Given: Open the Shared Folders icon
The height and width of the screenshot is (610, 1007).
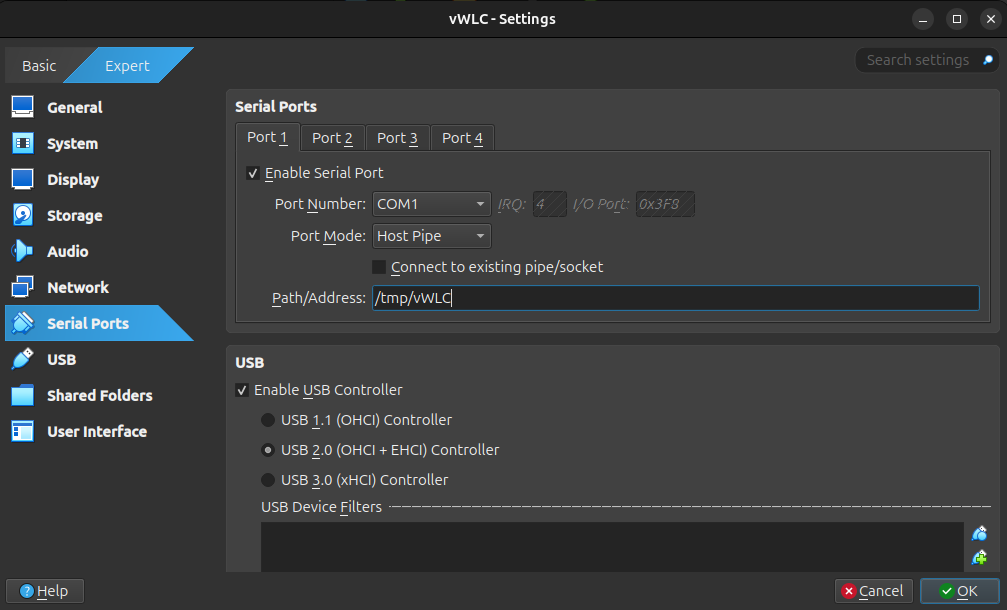Looking at the screenshot, I should tap(23, 395).
